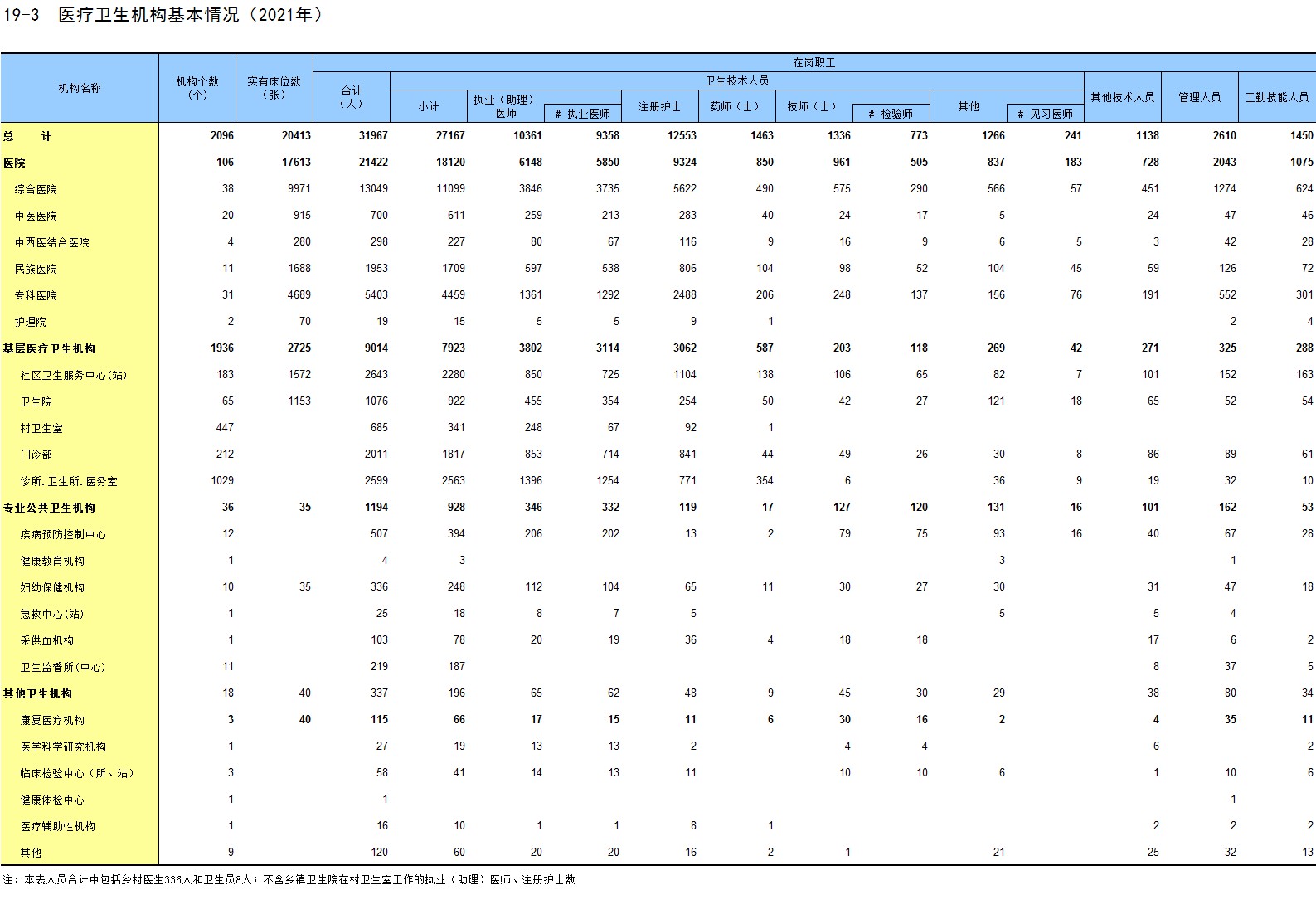Click the 基层医疗卫生机构 row label
1316x919 pixels.
click(49, 348)
